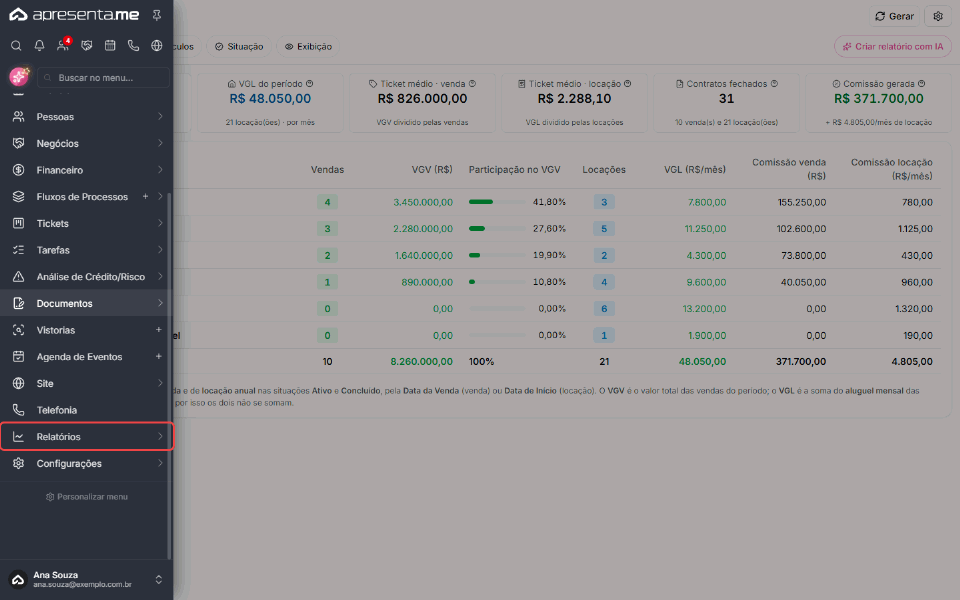Open settings gear at the top right

[938, 17]
